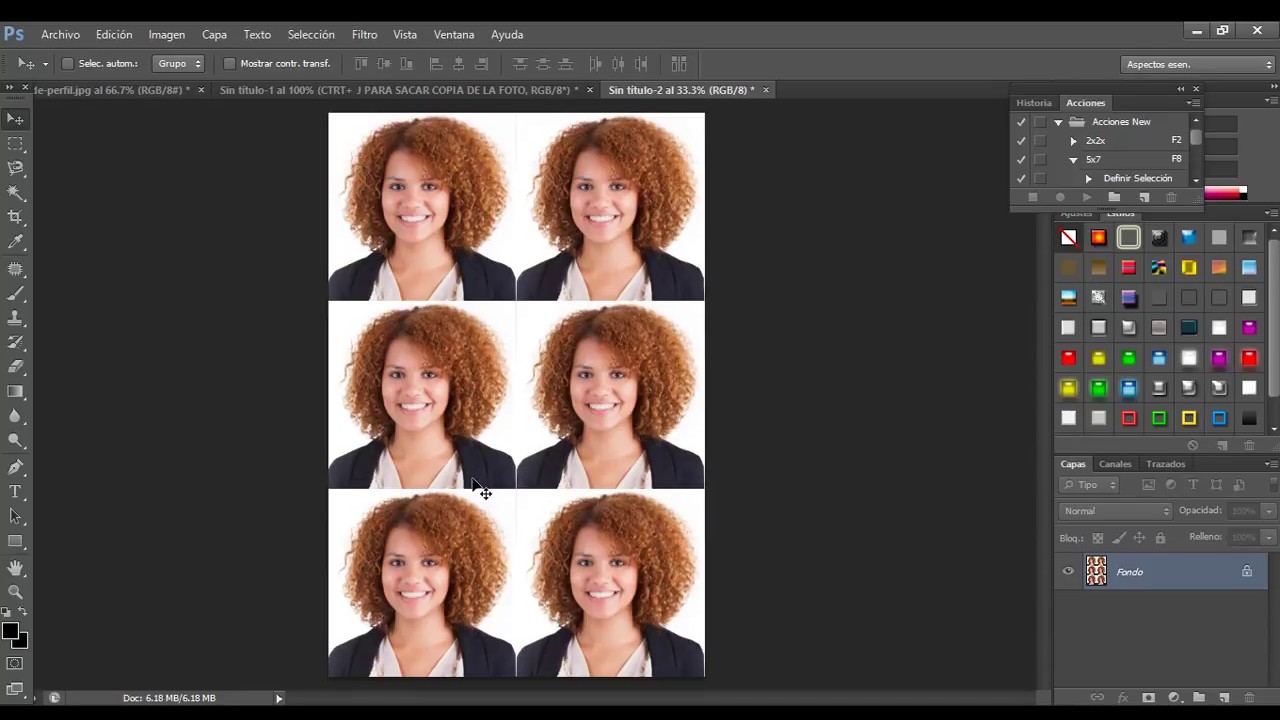Open the Capa menu
Screen dimensions: 1280x720
[x=214, y=34]
